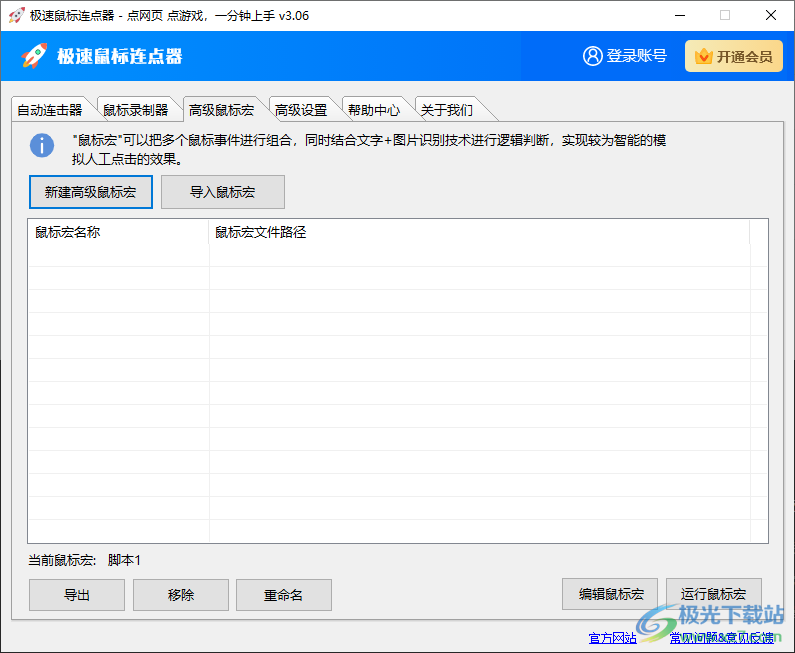Close the 极速鼠标连点器 window
The height and width of the screenshot is (653, 795).
point(771,15)
